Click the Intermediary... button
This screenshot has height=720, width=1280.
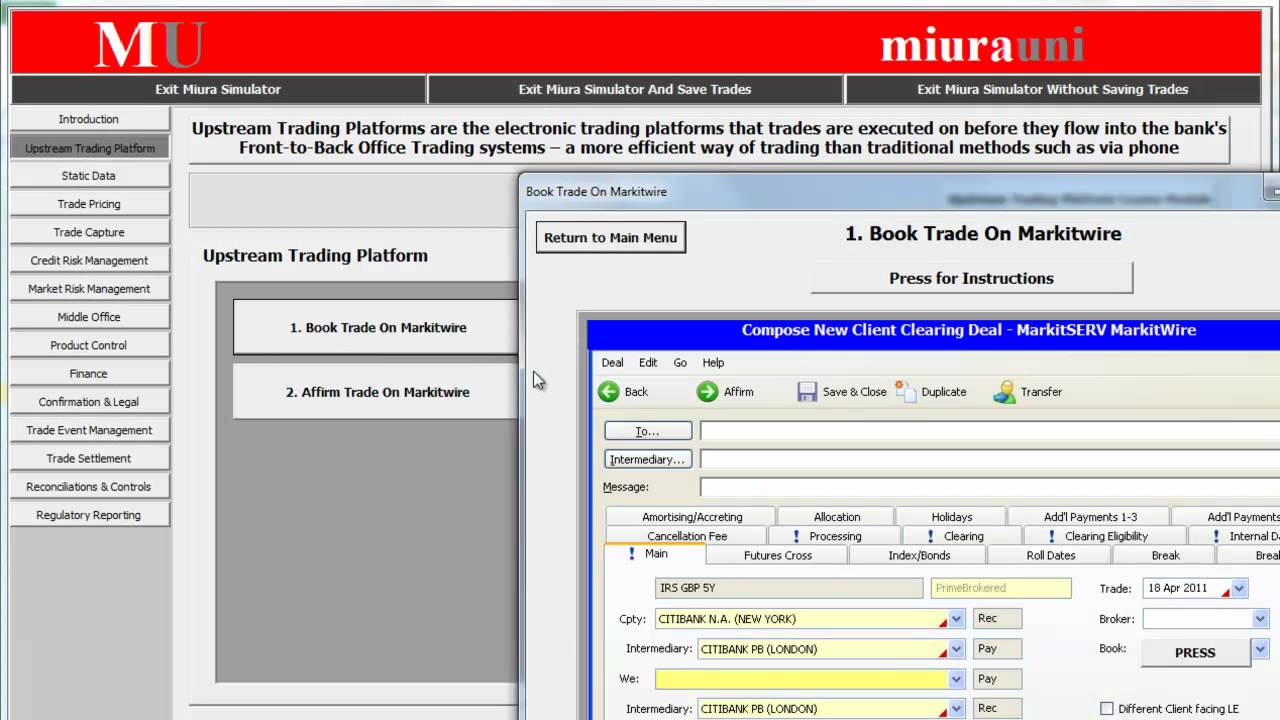pyautogui.click(x=648, y=459)
